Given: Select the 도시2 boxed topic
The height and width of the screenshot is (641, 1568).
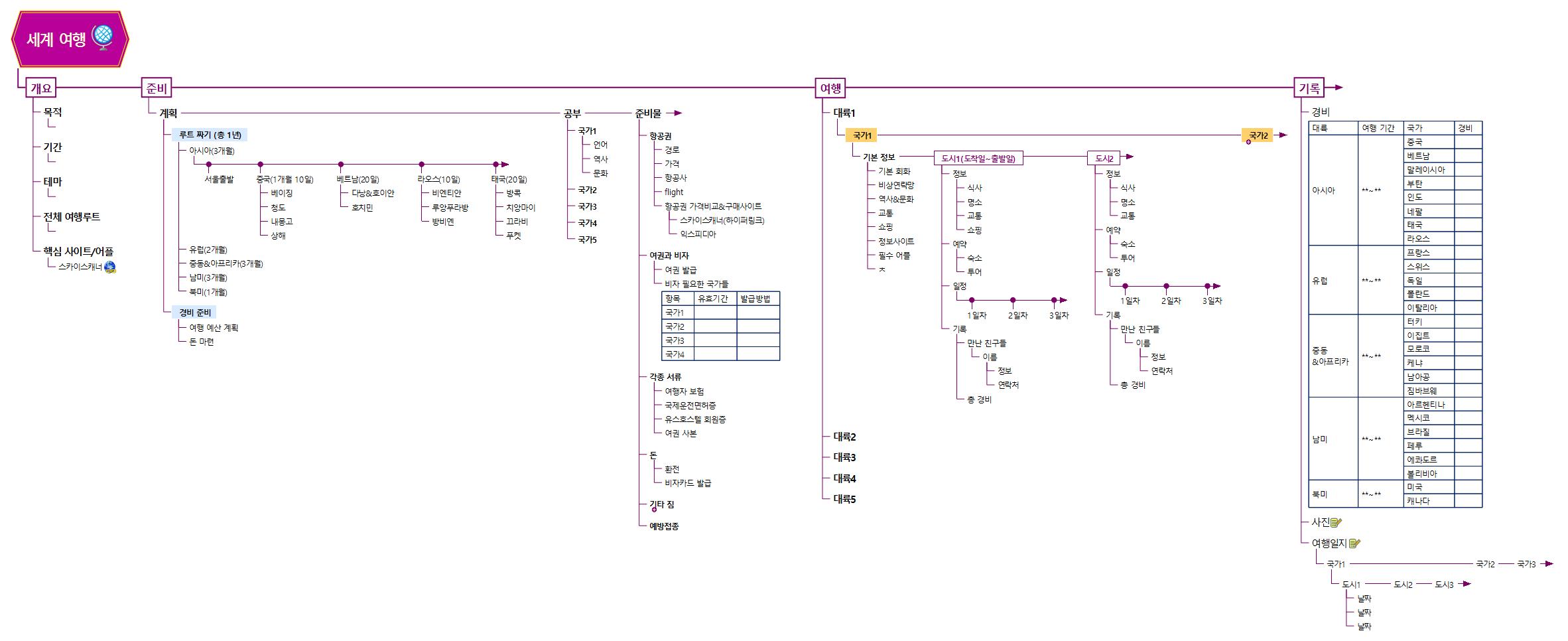Looking at the screenshot, I should tap(1104, 159).
